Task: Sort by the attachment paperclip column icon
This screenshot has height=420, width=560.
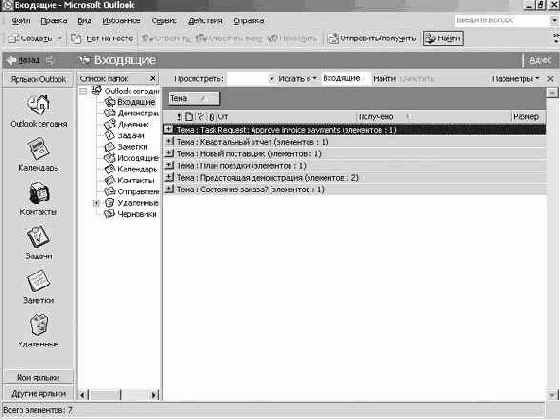Action: pos(211,116)
